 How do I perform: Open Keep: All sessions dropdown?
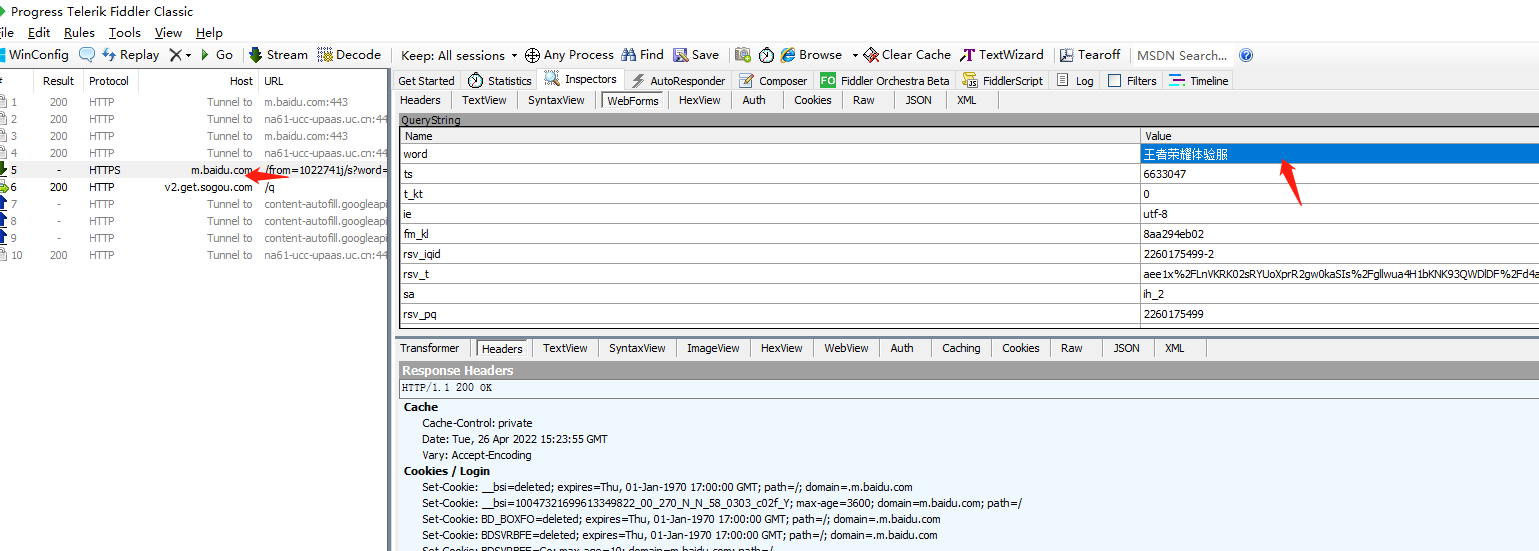[460, 55]
